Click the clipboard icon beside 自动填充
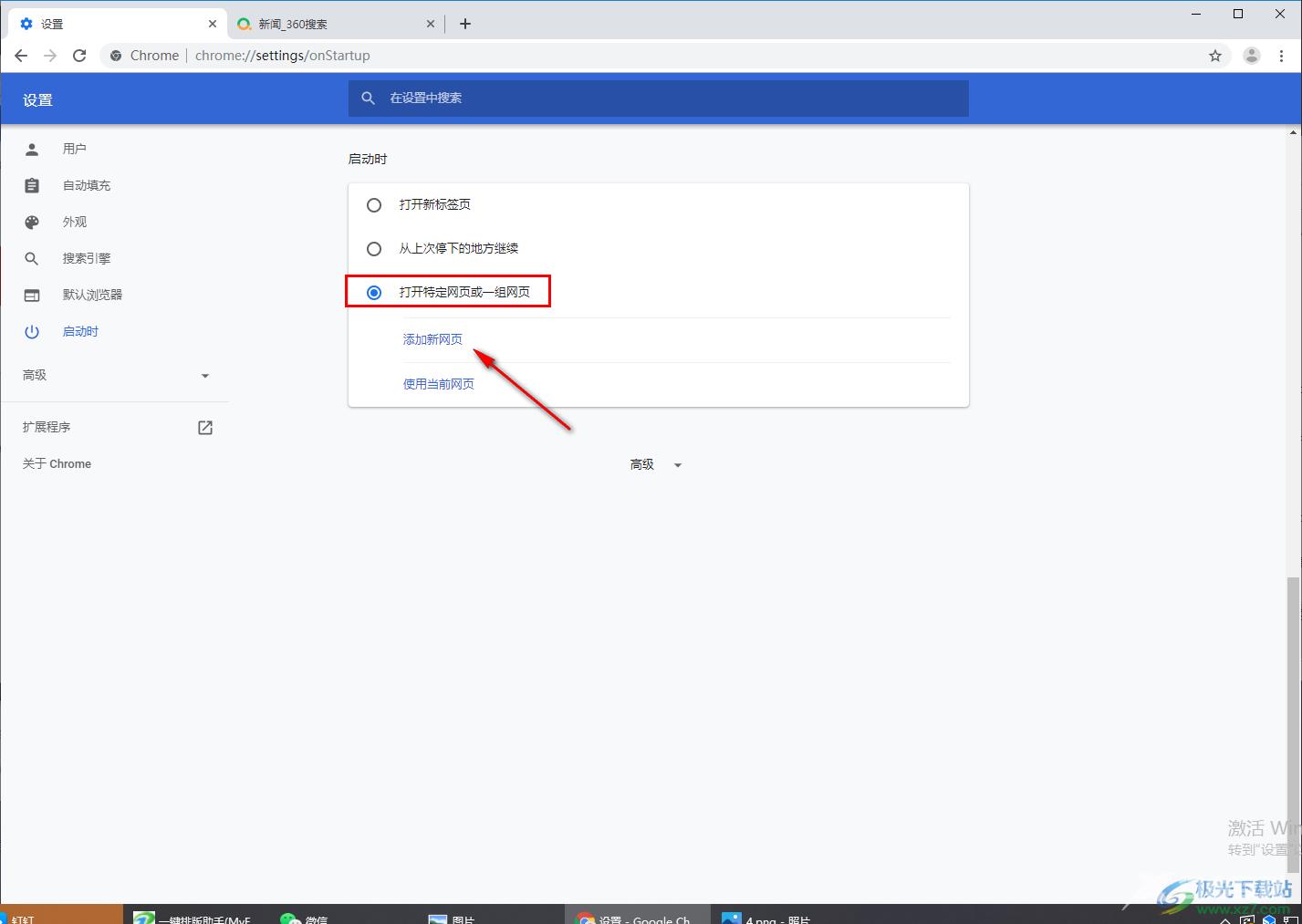The width and height of the screenshot is (1302, 924). pyautogui.click(x=32, y=185)
